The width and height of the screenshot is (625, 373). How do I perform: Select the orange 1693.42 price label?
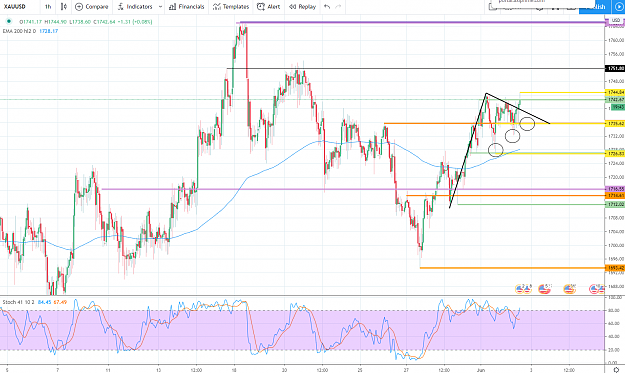pyautogui.click(x=615, y=268)
